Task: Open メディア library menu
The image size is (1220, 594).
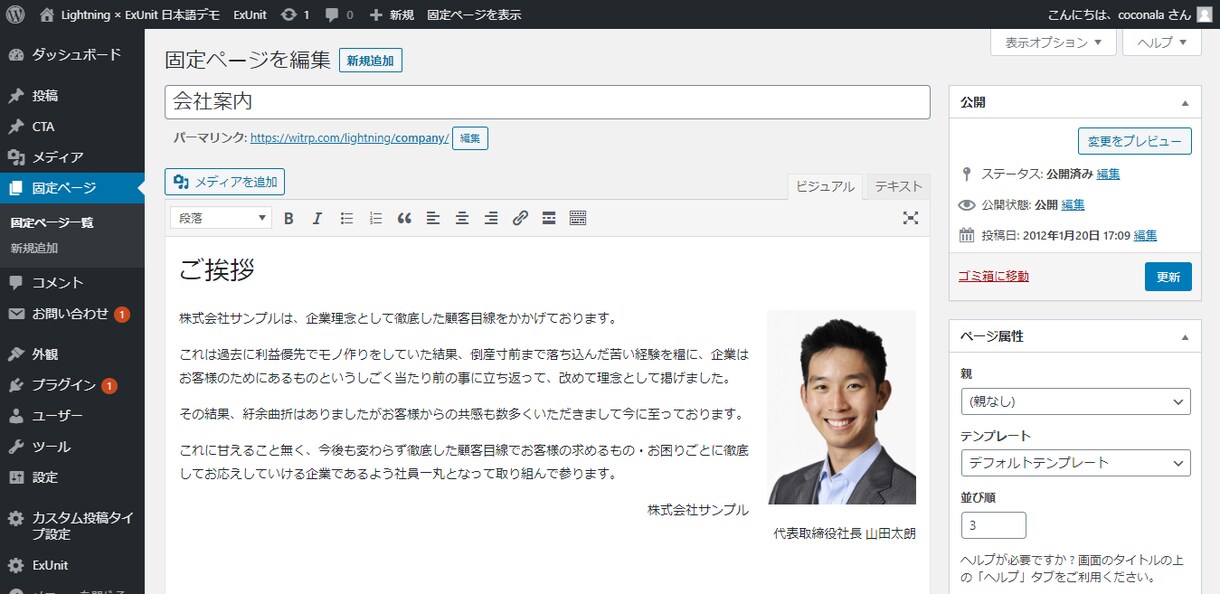Action: point(72,157)
